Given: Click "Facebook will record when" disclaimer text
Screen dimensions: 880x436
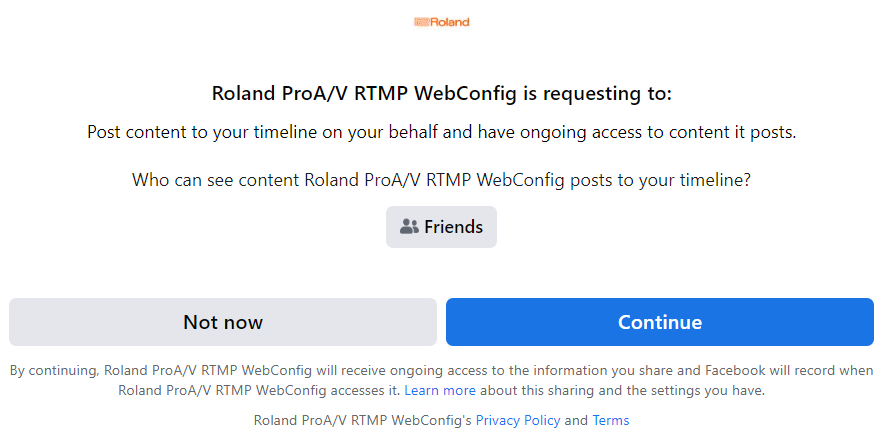Looking at the screenshot, I should 789,371.
